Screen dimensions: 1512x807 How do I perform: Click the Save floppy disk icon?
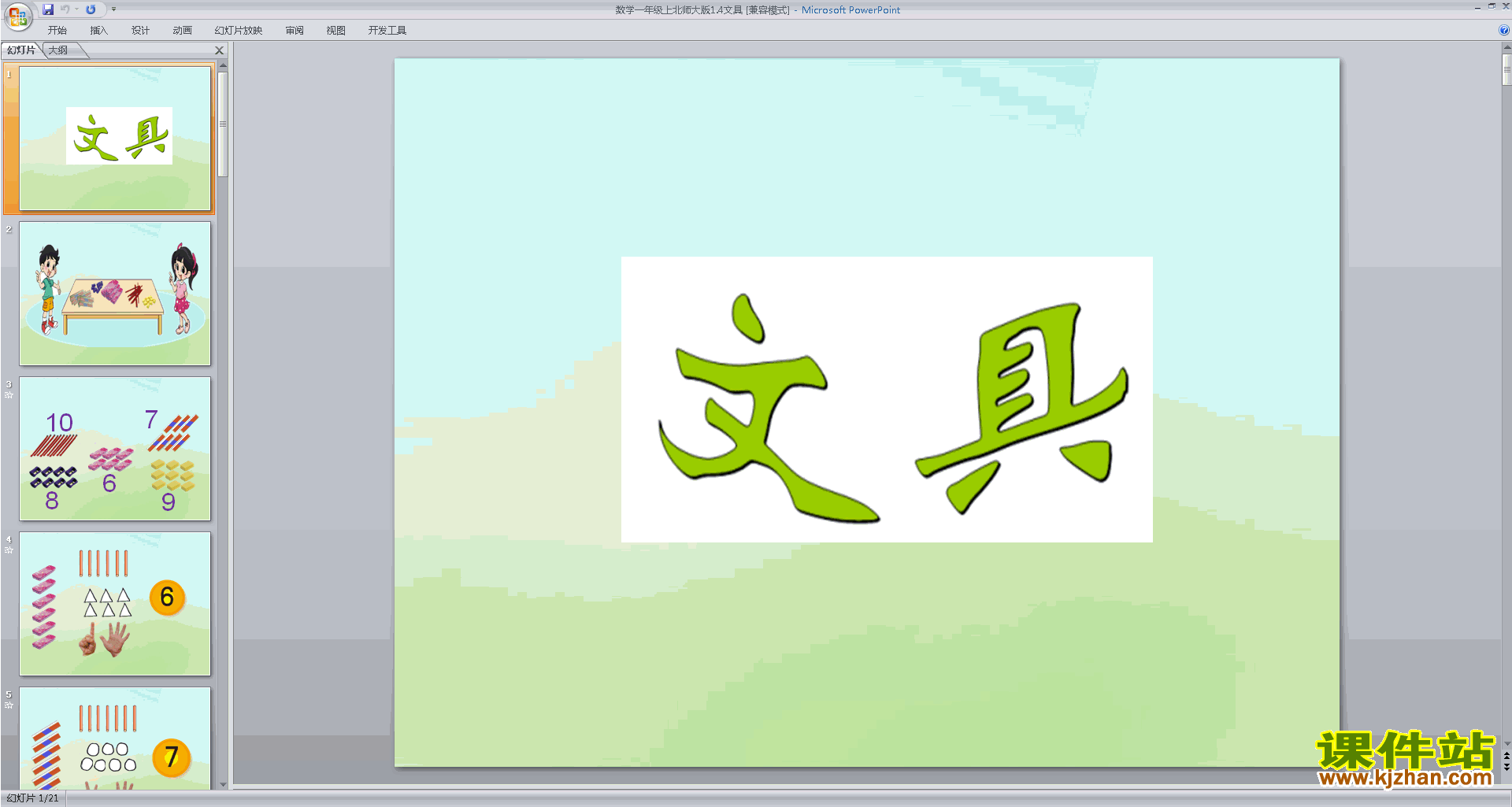tap(48, 9)
